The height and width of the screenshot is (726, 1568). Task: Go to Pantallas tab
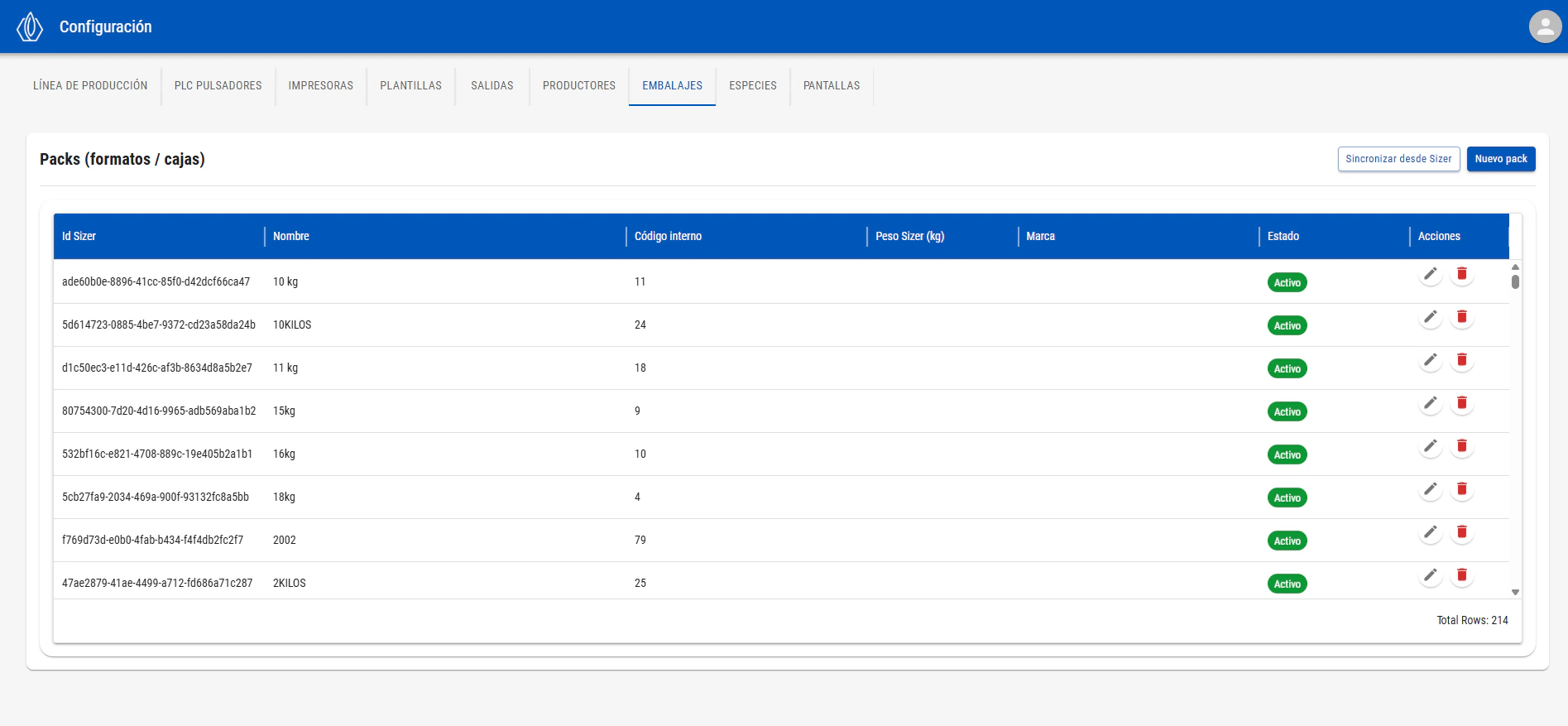pos(832,86)
